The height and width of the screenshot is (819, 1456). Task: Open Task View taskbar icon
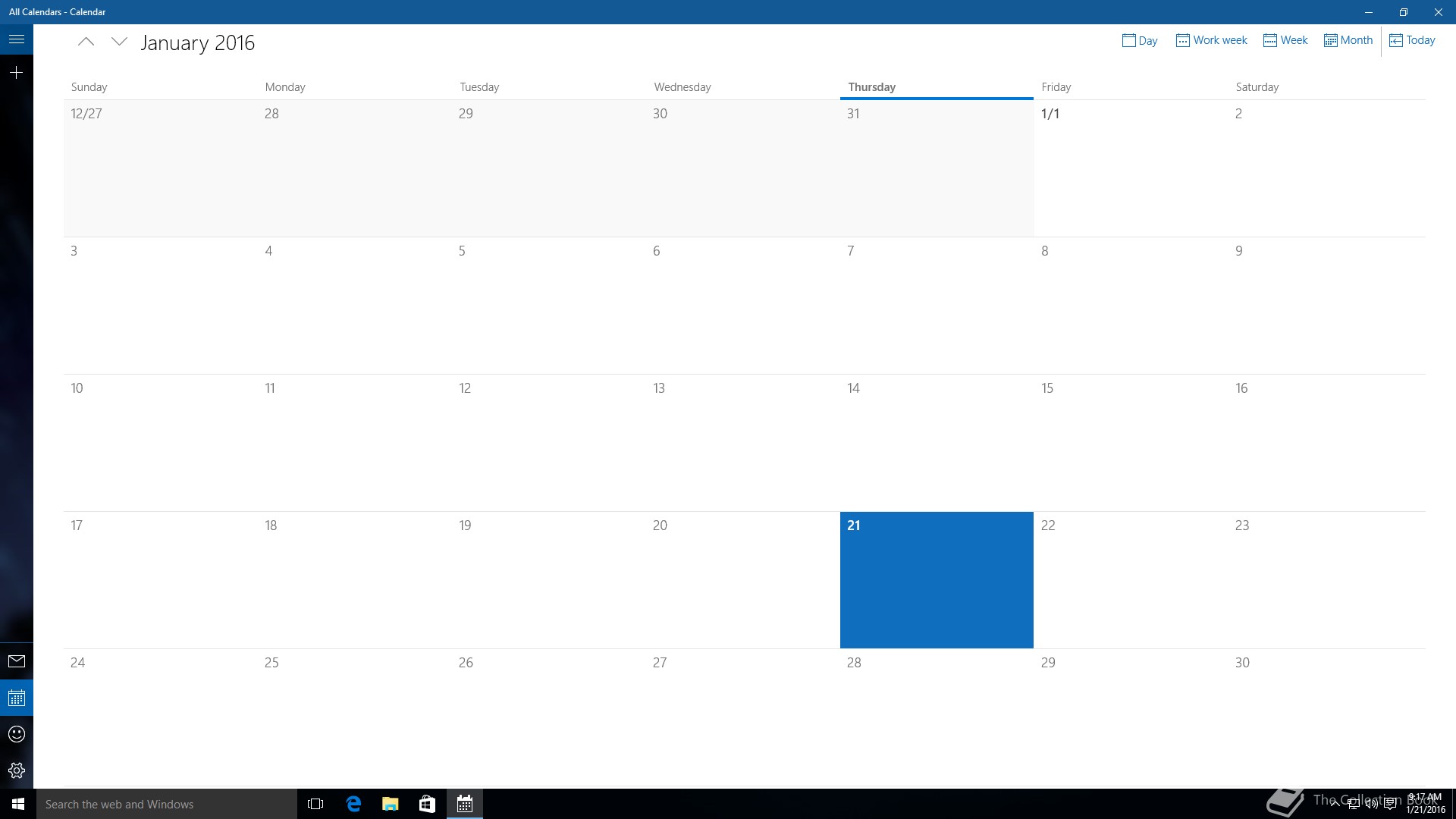tap(315, 804)
